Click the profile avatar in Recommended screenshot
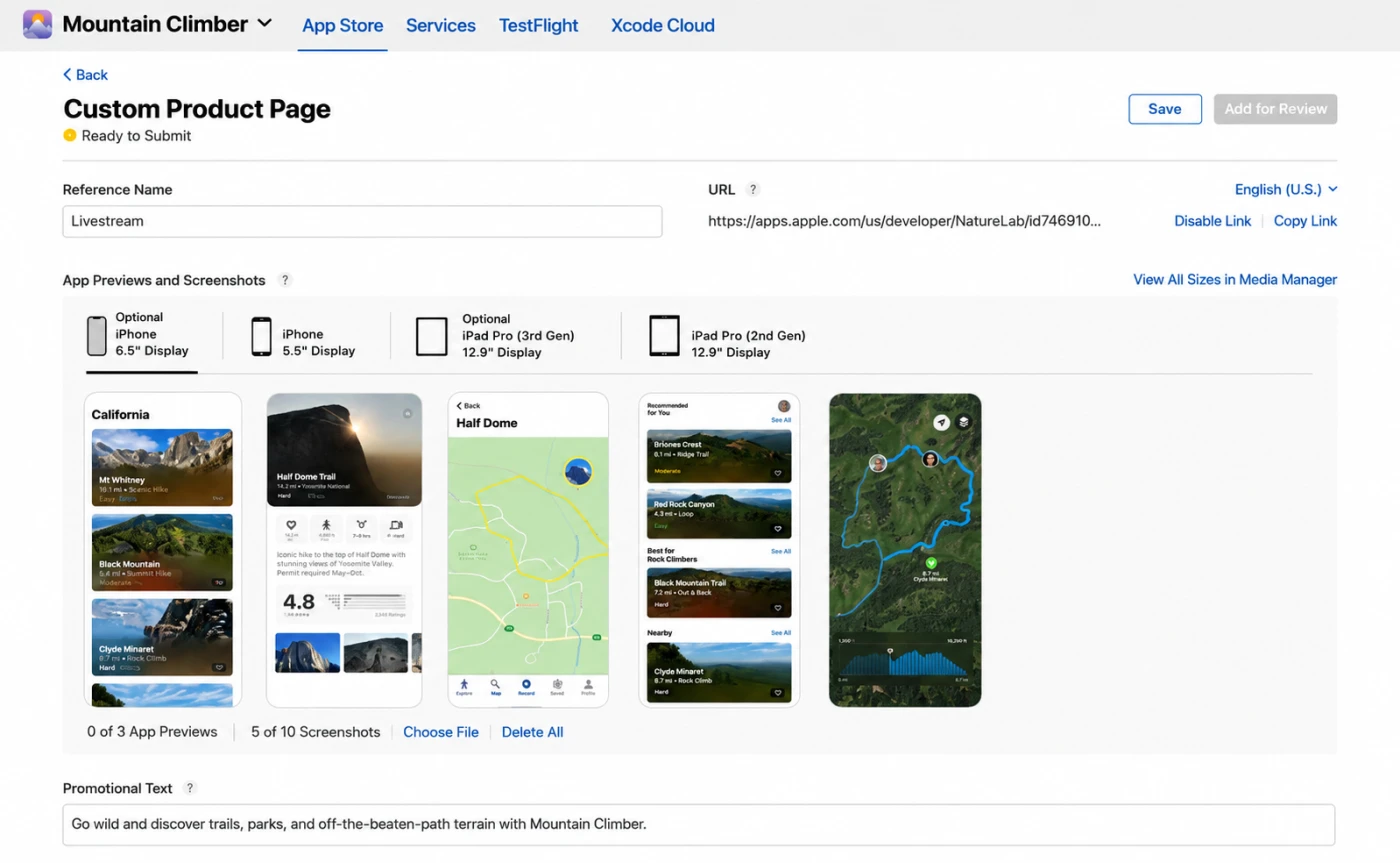 tap(784, 406)
